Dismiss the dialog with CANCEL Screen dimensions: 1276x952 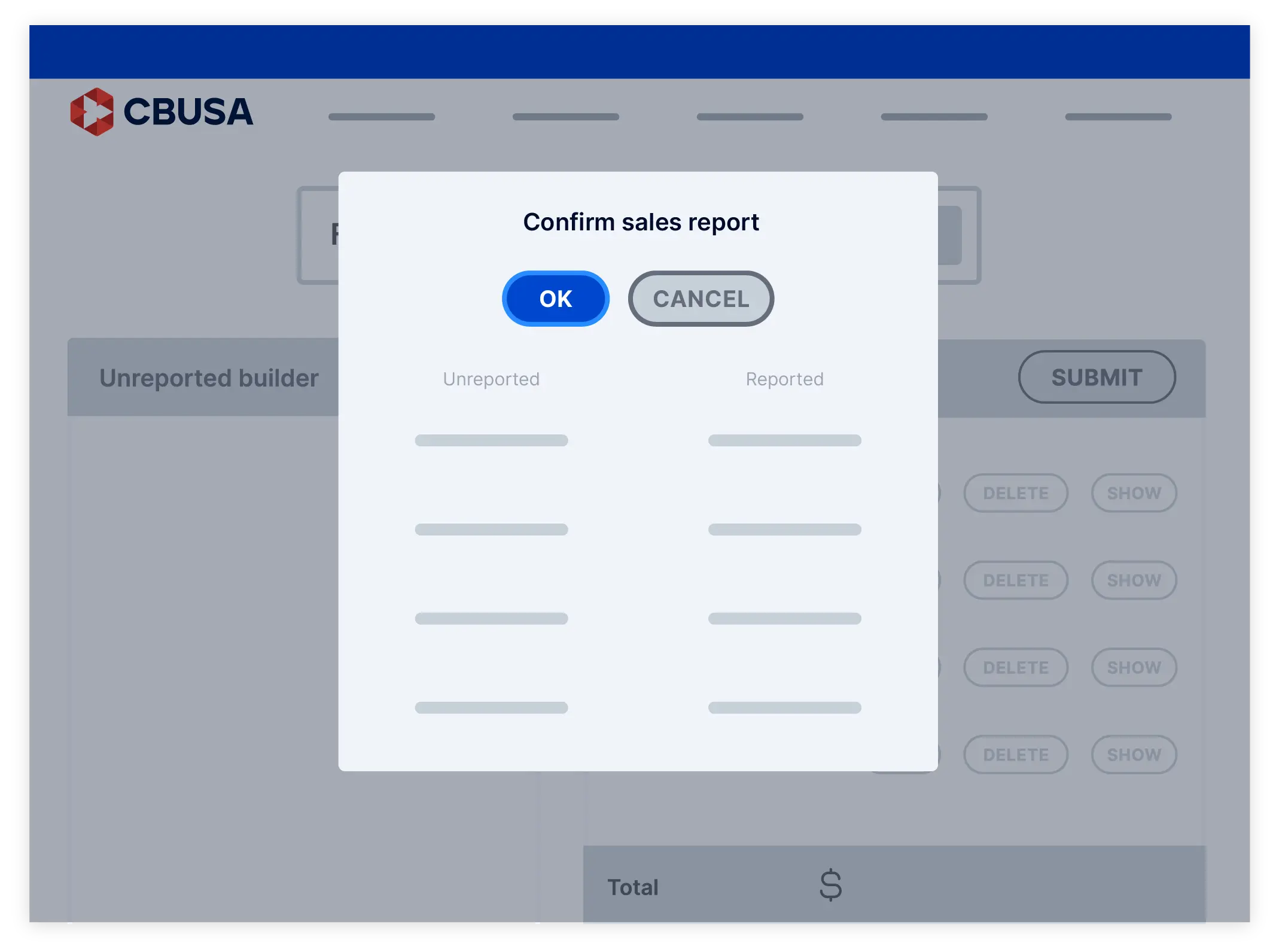coord(701,299)
